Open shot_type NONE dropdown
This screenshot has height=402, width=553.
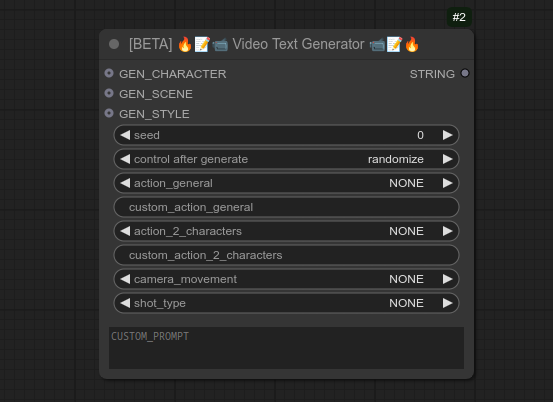[406, 303]
